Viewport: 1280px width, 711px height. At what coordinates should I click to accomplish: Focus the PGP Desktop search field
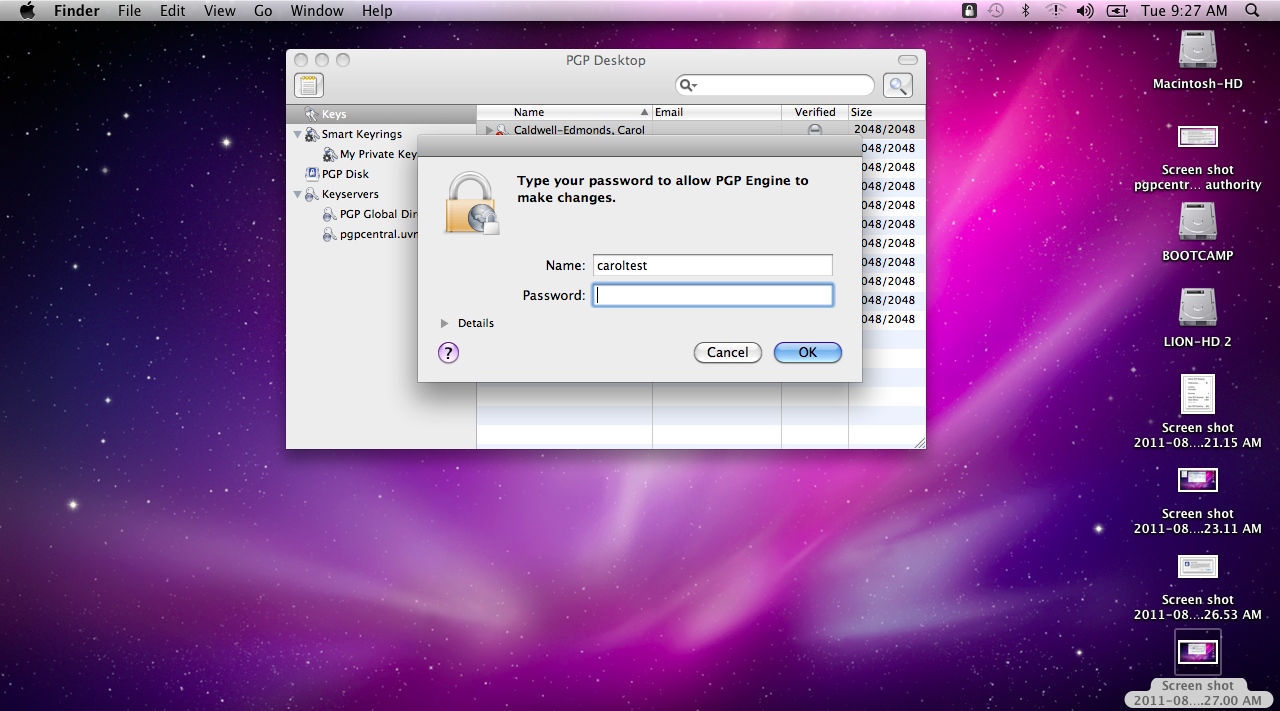tap(775, 85)
